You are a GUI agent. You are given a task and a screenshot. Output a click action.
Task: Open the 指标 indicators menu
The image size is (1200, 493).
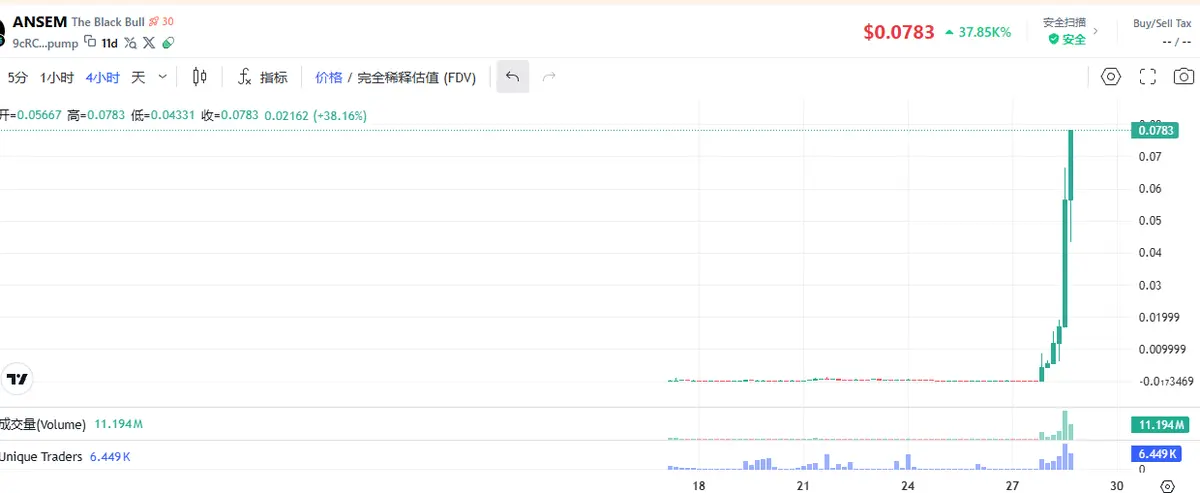pyautogui.click(x=273, y=77)
